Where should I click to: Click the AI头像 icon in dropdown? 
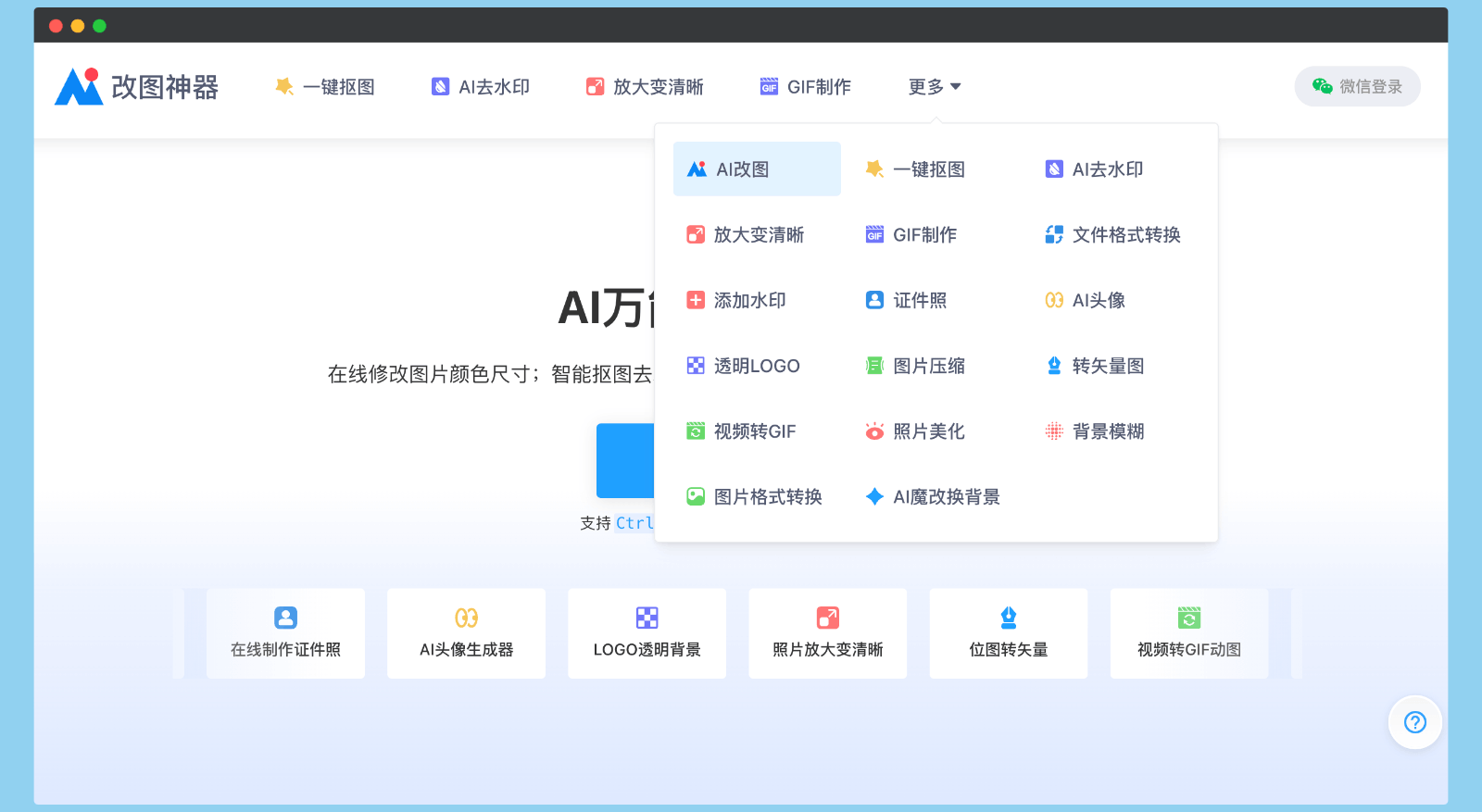tap(1054, 300)
